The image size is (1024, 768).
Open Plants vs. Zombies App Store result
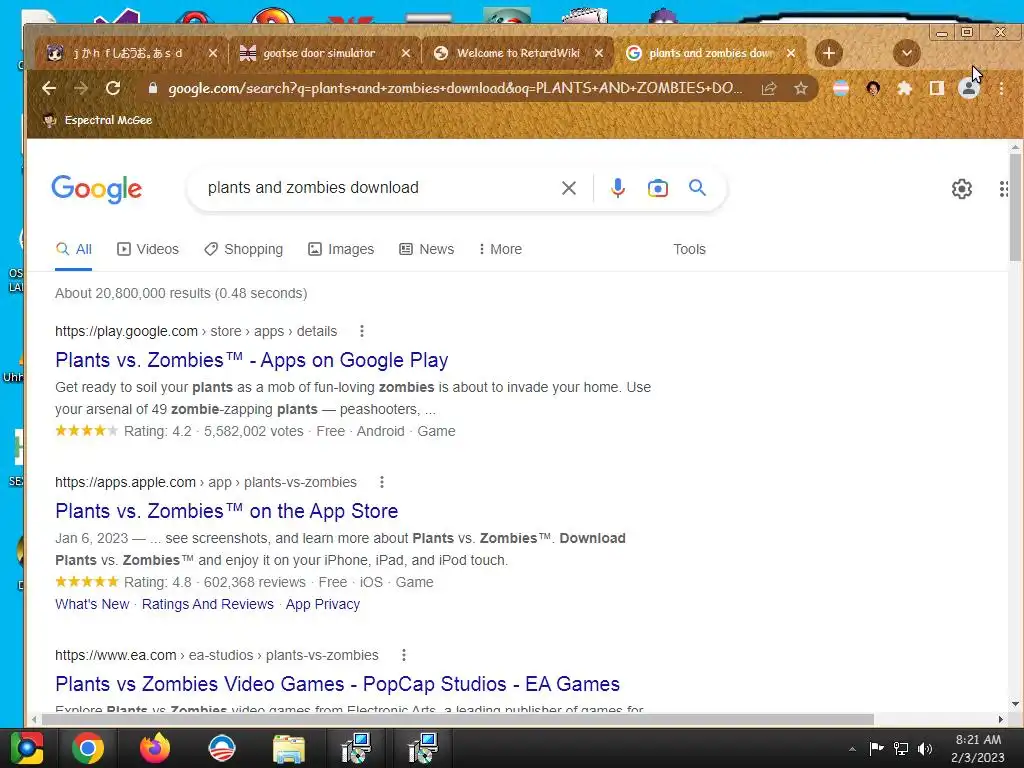(227, 511)
